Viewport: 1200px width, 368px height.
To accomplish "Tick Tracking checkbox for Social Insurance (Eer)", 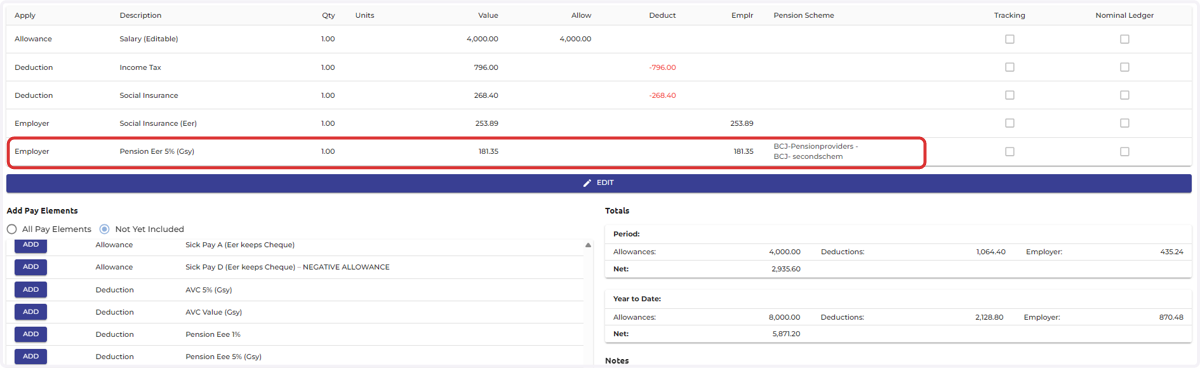I will point(1009,123).
